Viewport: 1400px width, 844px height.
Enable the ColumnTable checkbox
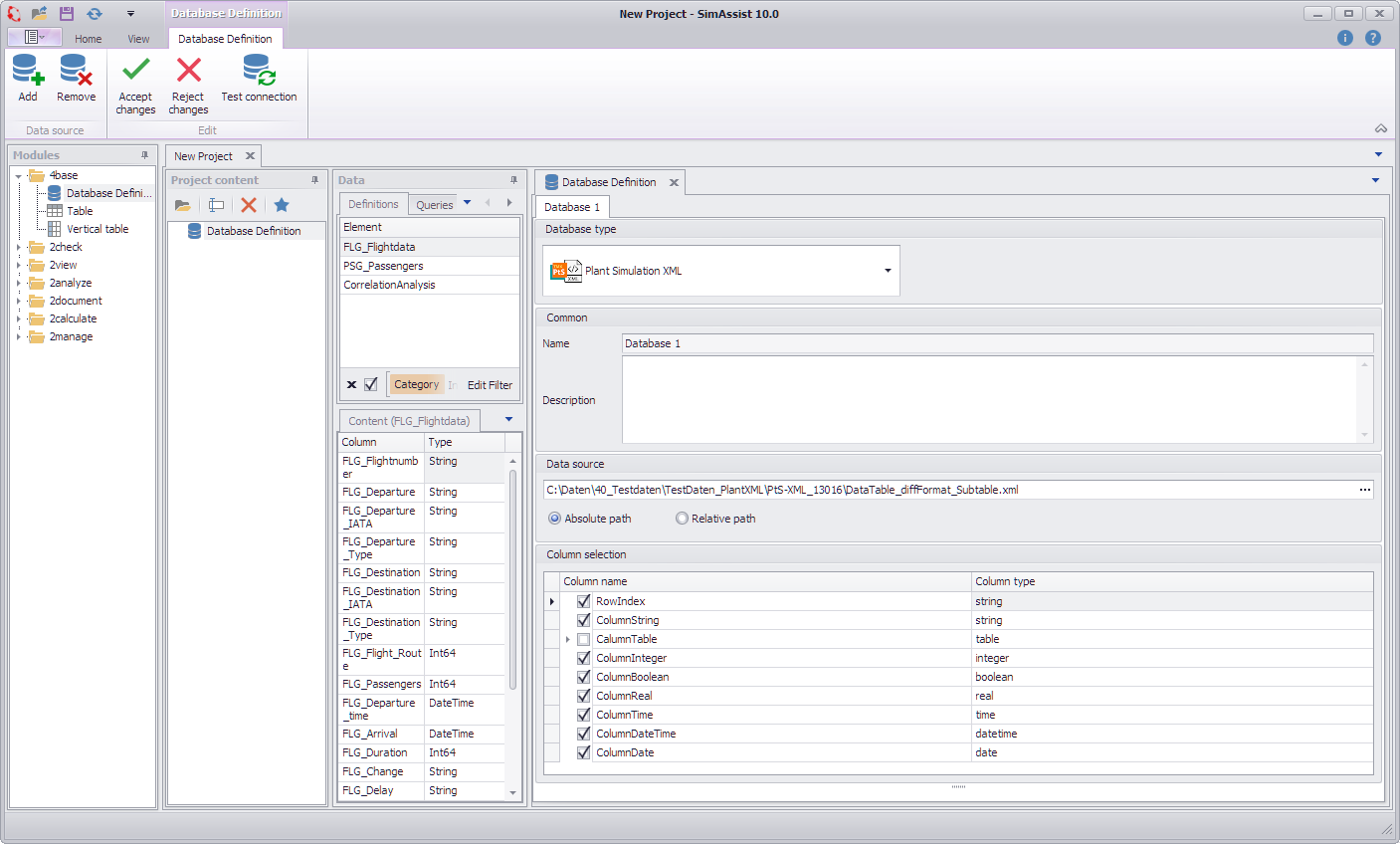[x=584, y=639]
